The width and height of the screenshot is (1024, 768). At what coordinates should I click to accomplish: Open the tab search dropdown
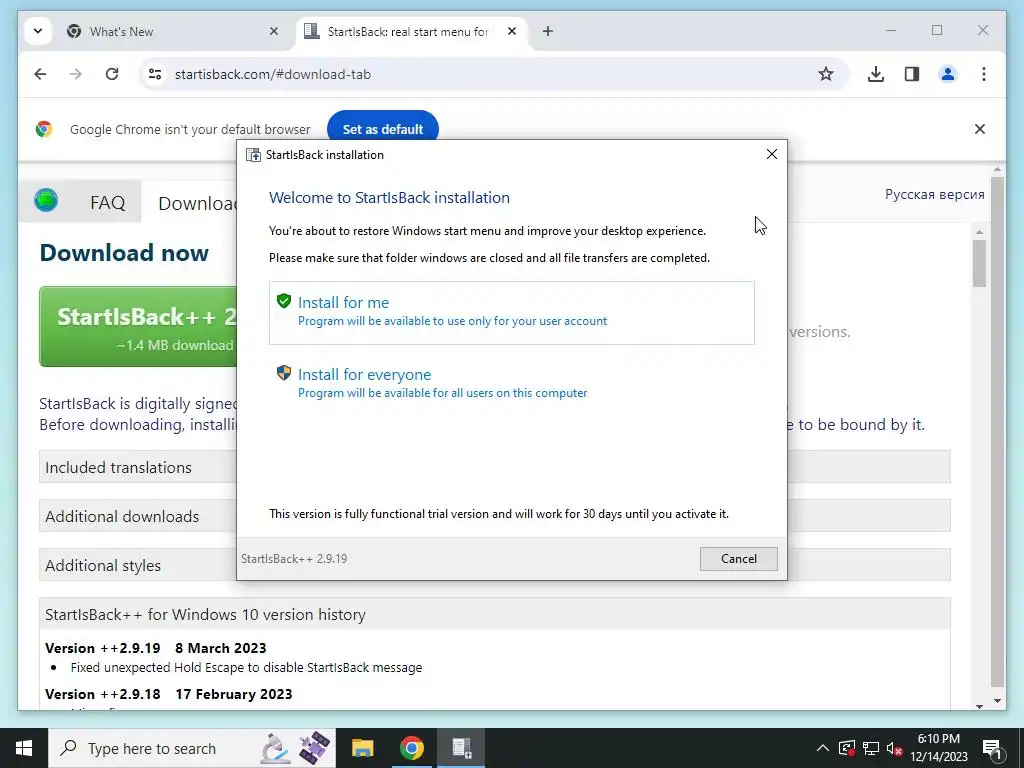pos(38,31)
